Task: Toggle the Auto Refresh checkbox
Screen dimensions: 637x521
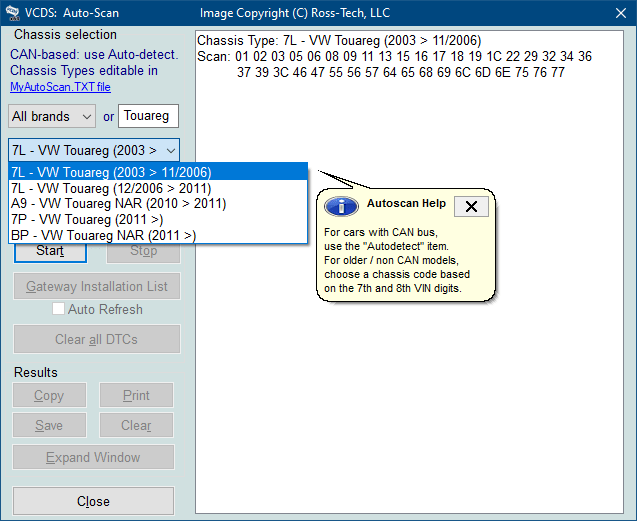Action: click(59, 309)
